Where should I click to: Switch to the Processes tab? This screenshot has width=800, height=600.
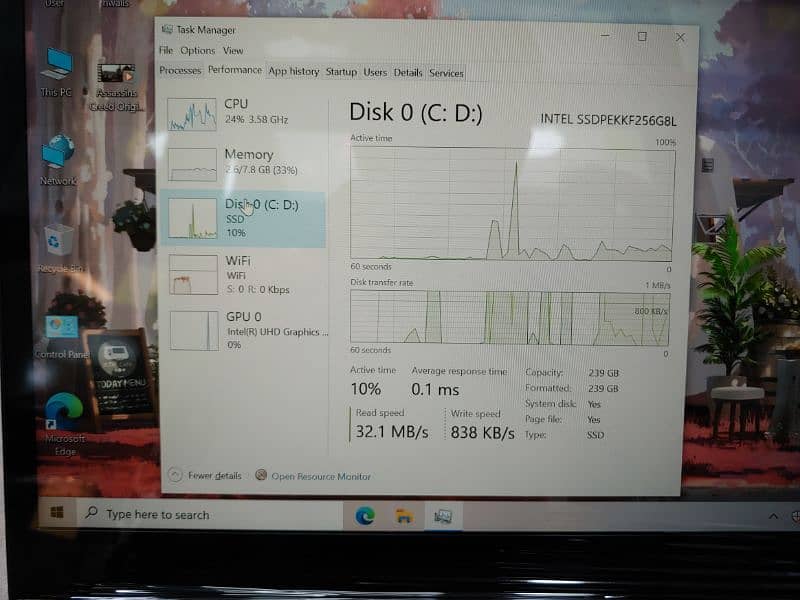pos(180,72)
